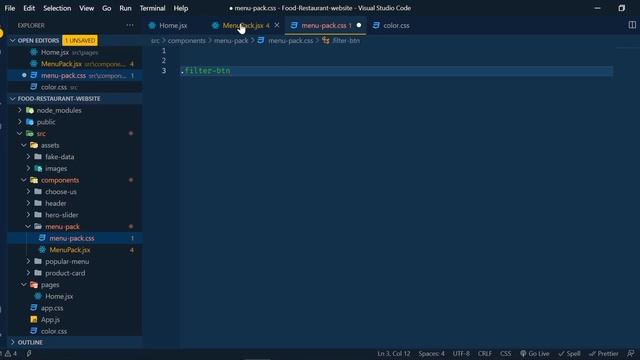Expand the node_modules folder
640x360 pixels.
click(x=20, y=110)
